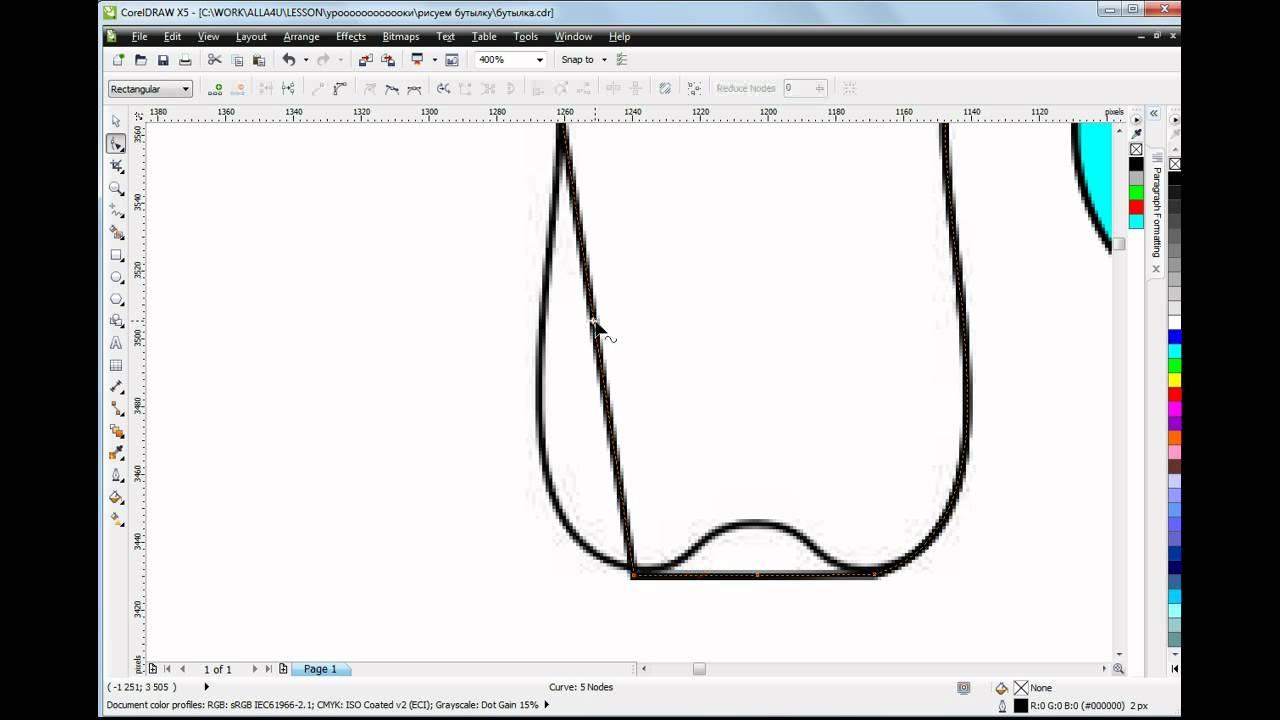Select the Color Eyedropper tool in the toolbox
The image size is (1280, 720).
(x=116, y=453)
